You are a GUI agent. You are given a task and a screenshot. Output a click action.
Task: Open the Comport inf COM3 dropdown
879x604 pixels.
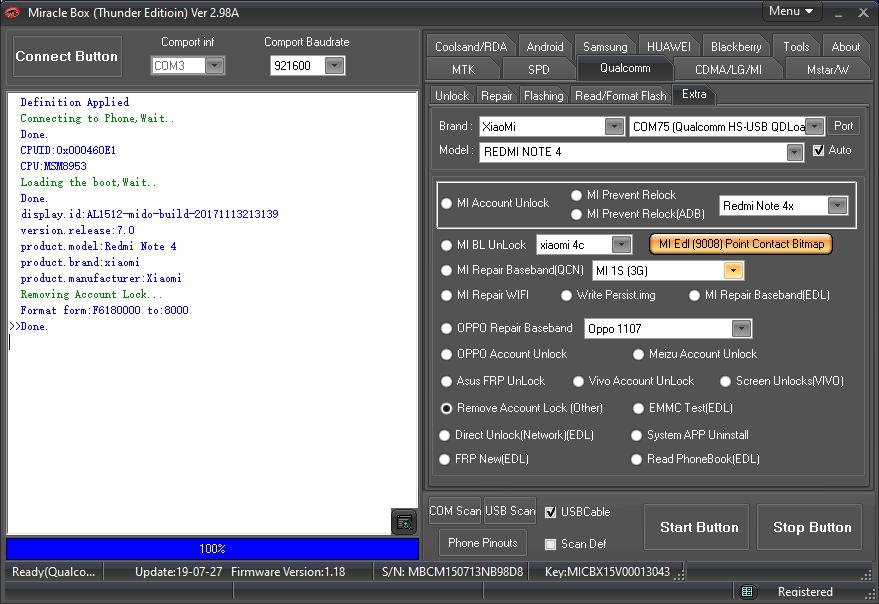click(215, 66)
